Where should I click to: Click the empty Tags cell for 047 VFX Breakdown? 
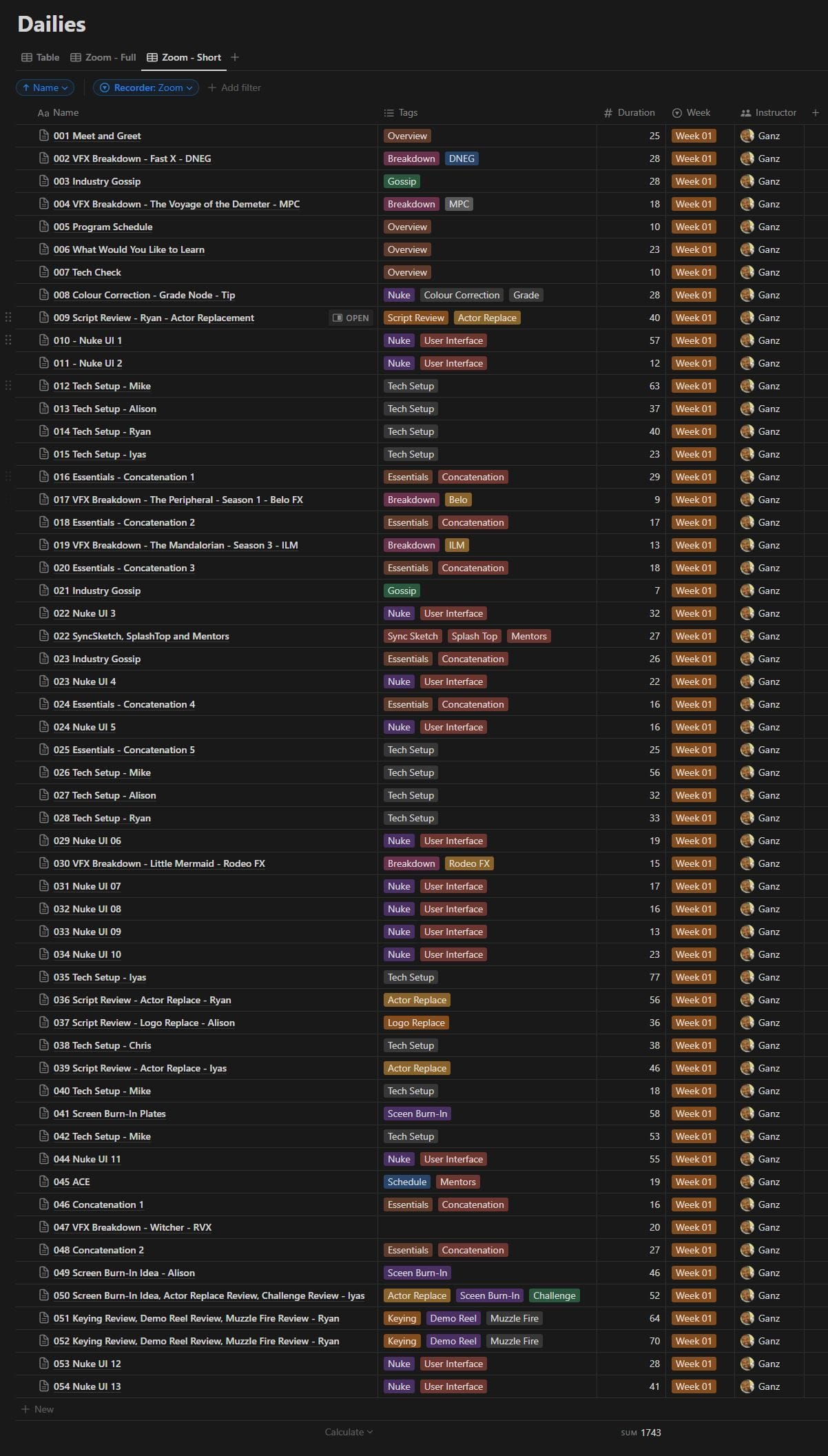tap(486, 1227)
